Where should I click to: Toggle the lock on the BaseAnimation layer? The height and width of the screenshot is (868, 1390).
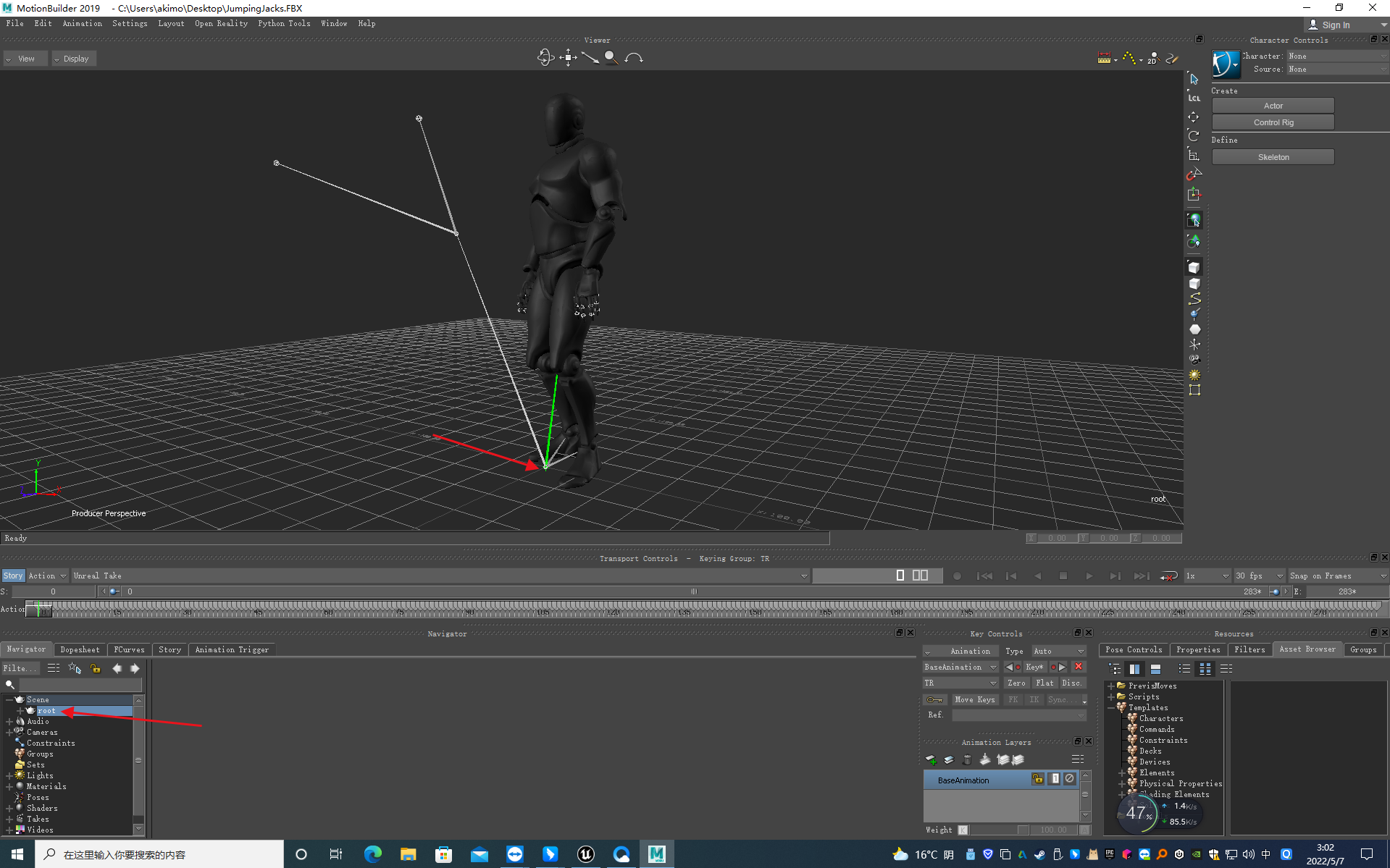click(1037, 779)
